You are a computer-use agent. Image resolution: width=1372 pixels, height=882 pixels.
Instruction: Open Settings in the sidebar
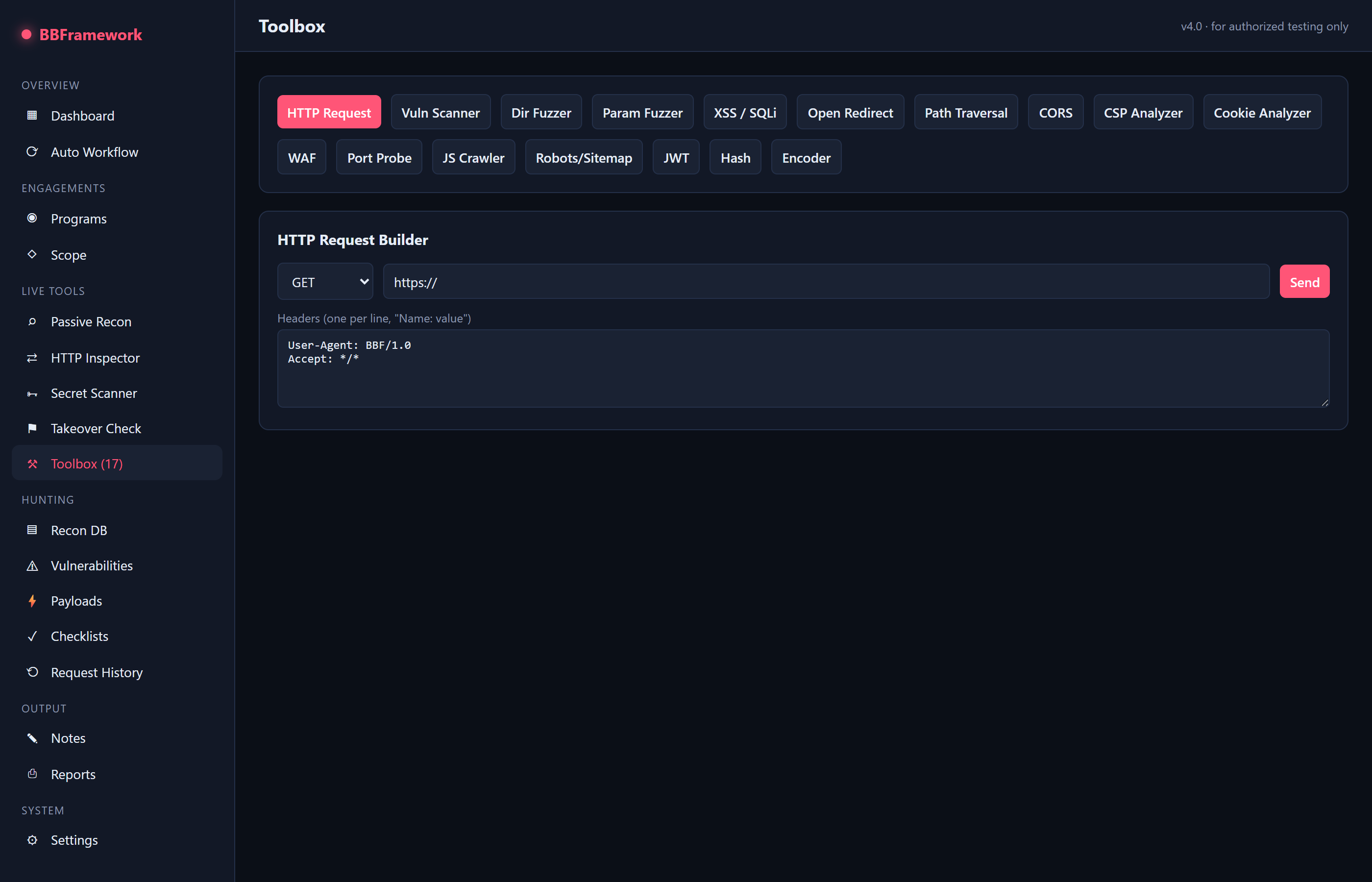pos(117,840)
